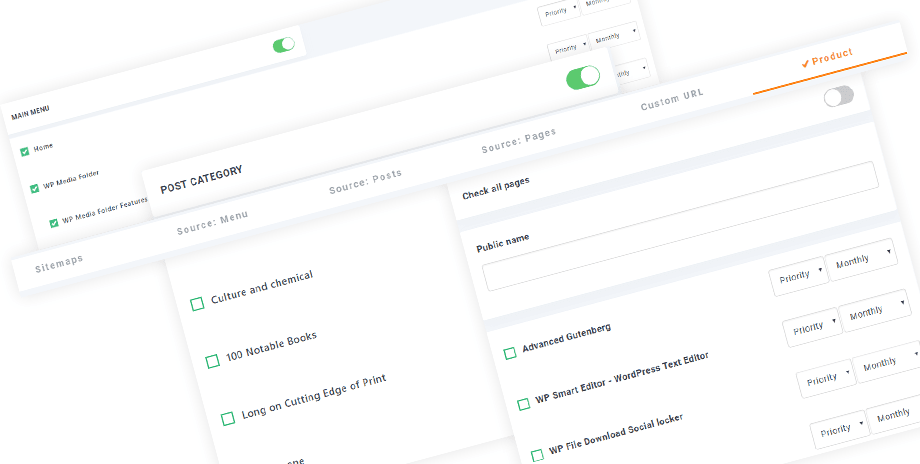
Task: Select Long on Cutting Edge of Print
Action: coord(228,419)
